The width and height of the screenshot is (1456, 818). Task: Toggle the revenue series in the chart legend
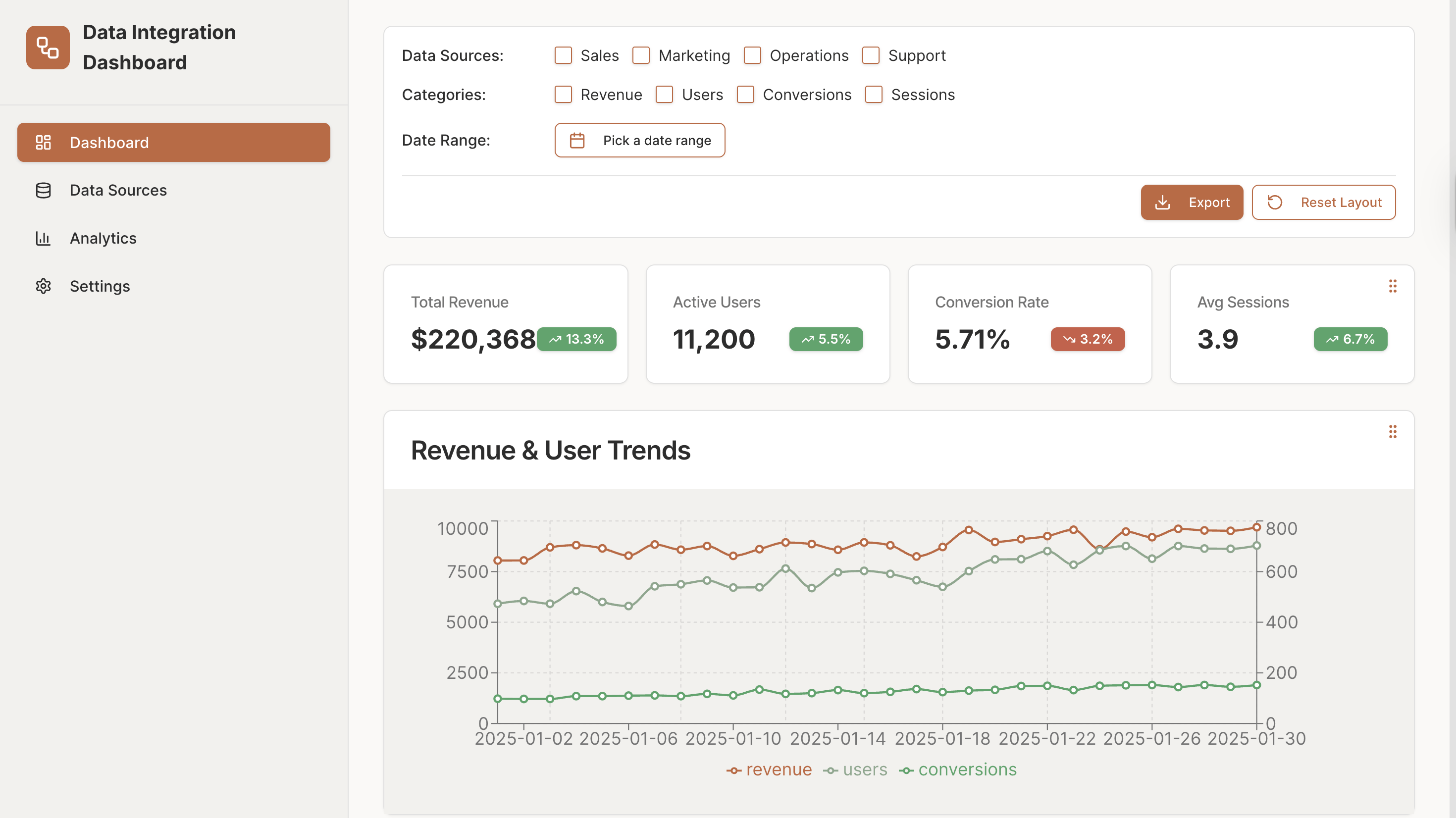[x=769, y=769]
